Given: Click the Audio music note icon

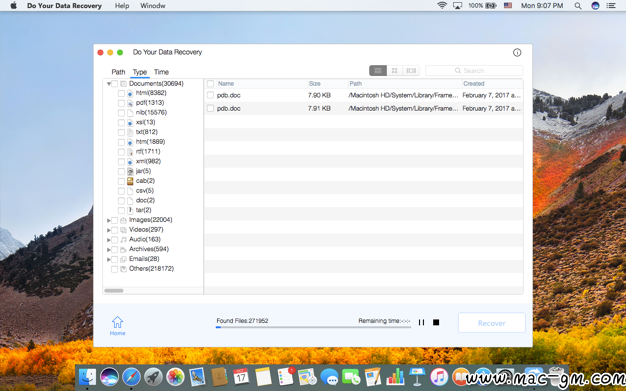Looking at the screenshot, I should 123,240.
